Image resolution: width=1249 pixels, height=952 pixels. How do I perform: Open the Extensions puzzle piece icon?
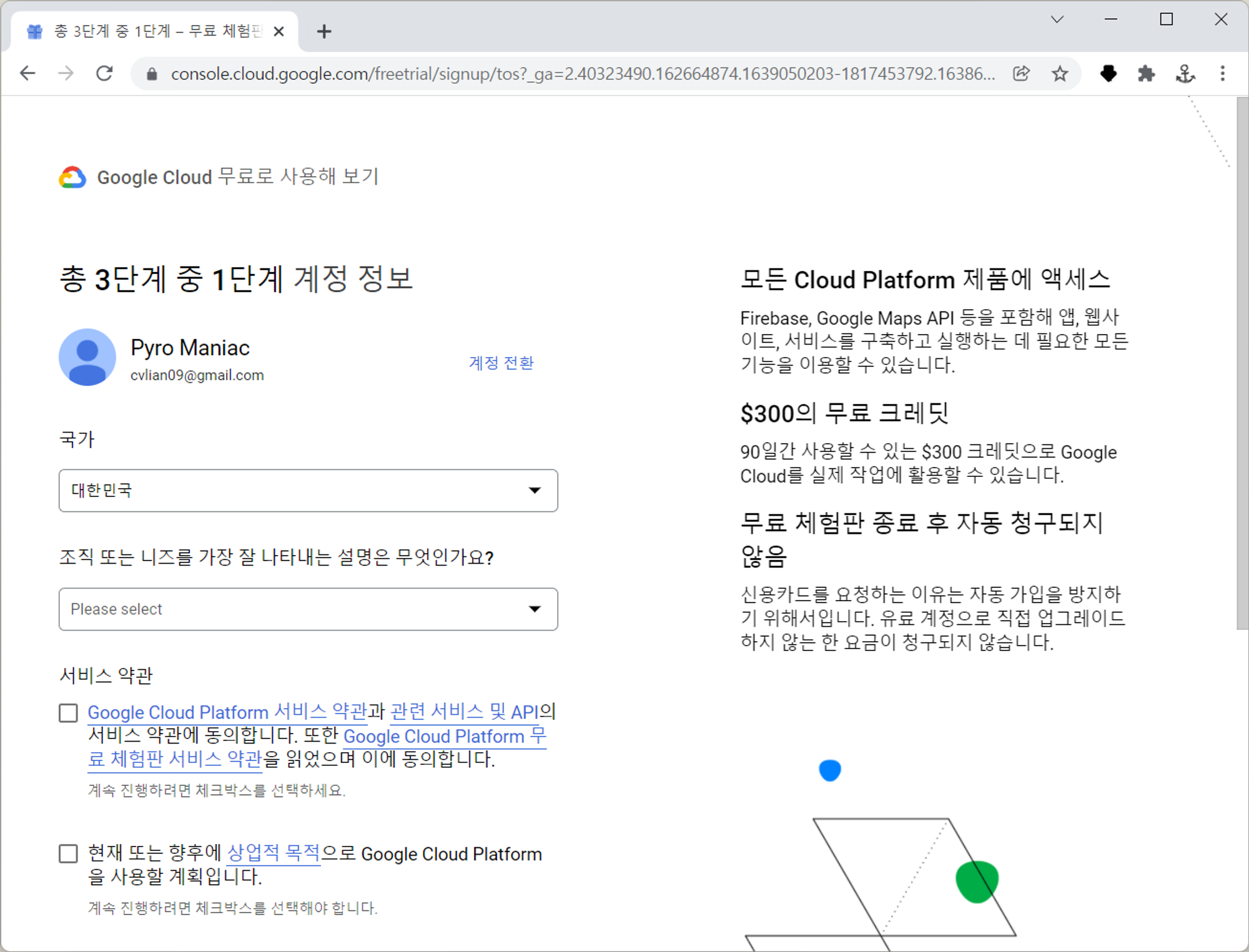coord(1146,74)
